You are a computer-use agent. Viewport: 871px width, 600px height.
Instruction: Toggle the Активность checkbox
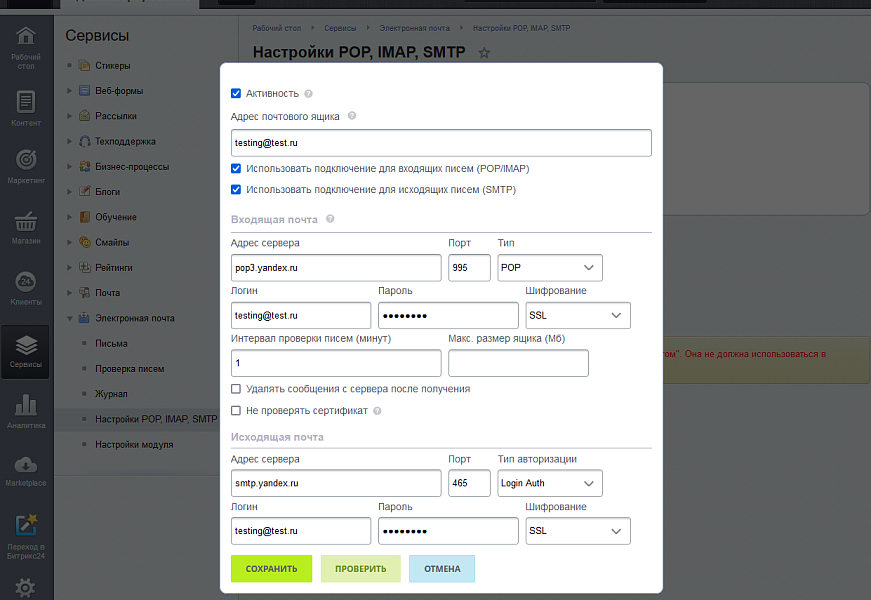(x=236, y=93)
